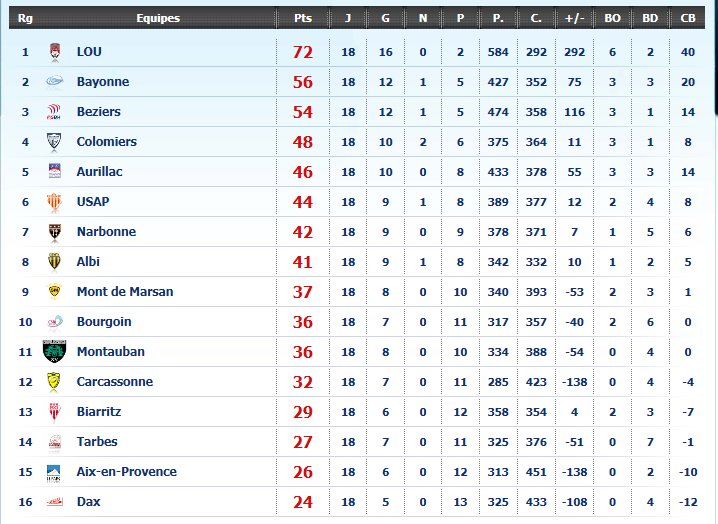718x524 pixels.
Task: Open the Dax team name link
Action: coord(88,502)
